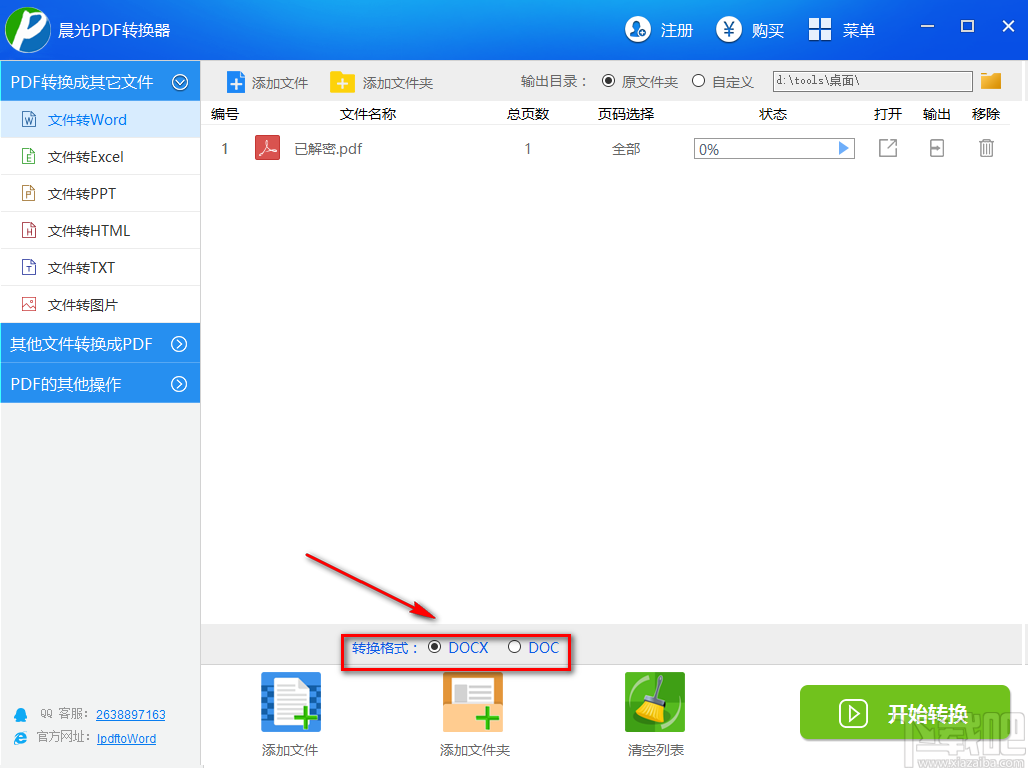
Task: Open the lpdftoWord official website link
Action: click(x=125, y=738)
